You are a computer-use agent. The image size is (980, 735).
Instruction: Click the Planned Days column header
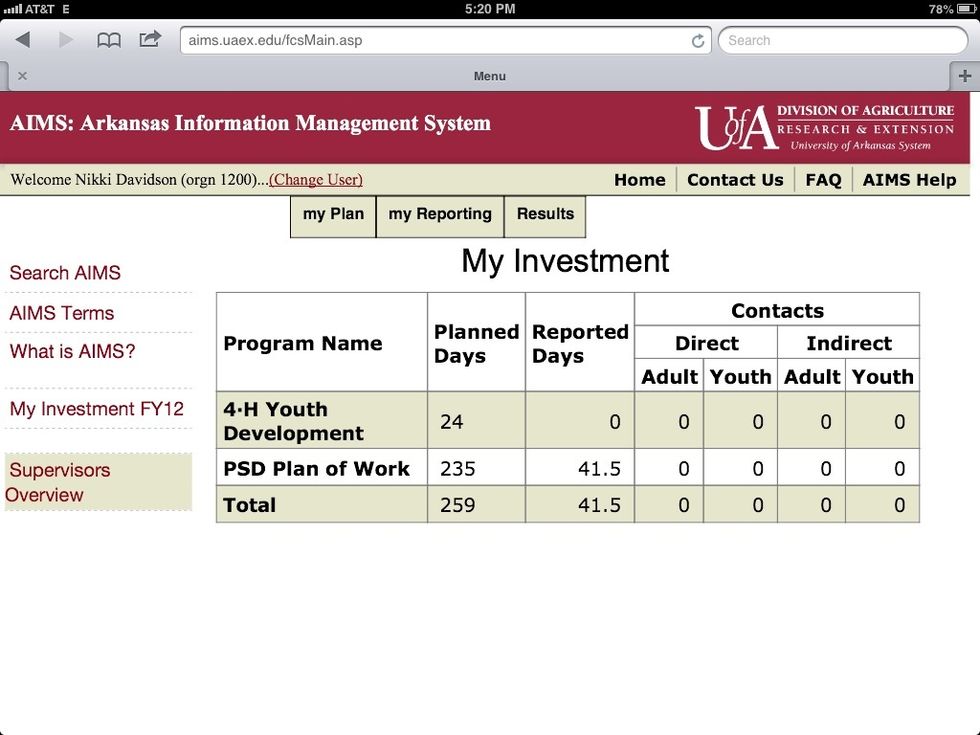click(476, 343)
